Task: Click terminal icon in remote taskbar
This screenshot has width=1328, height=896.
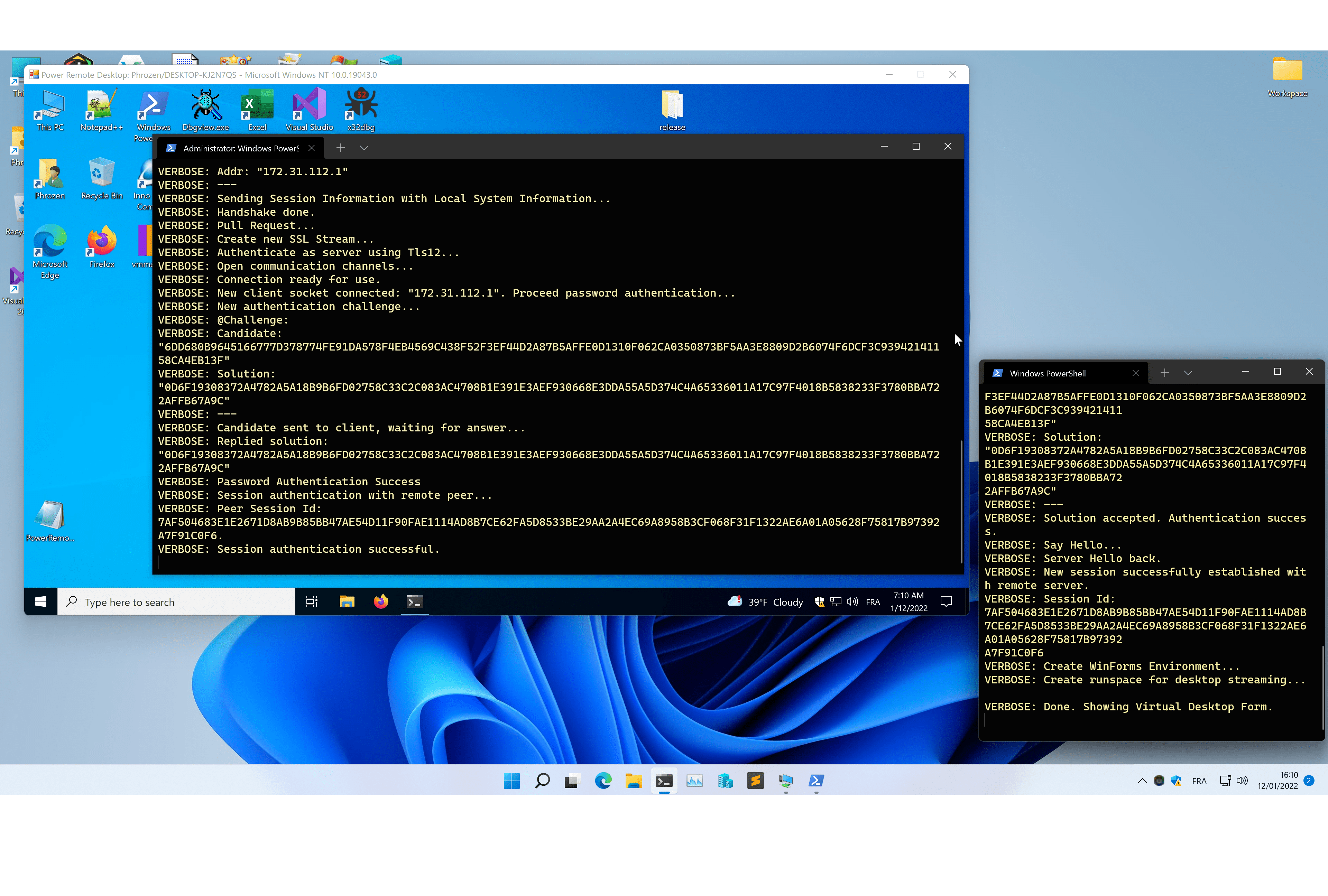Action: click(x=415, y=601)
